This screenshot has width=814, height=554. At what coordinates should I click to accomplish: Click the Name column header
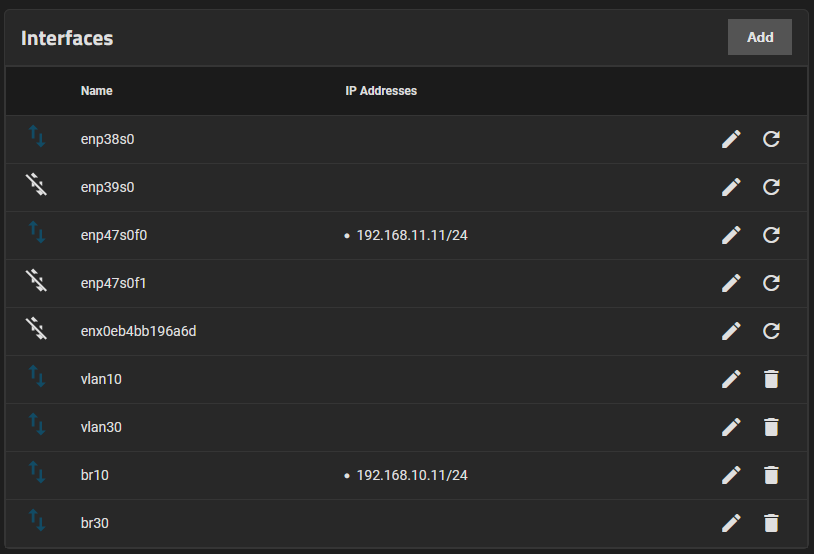97,91
